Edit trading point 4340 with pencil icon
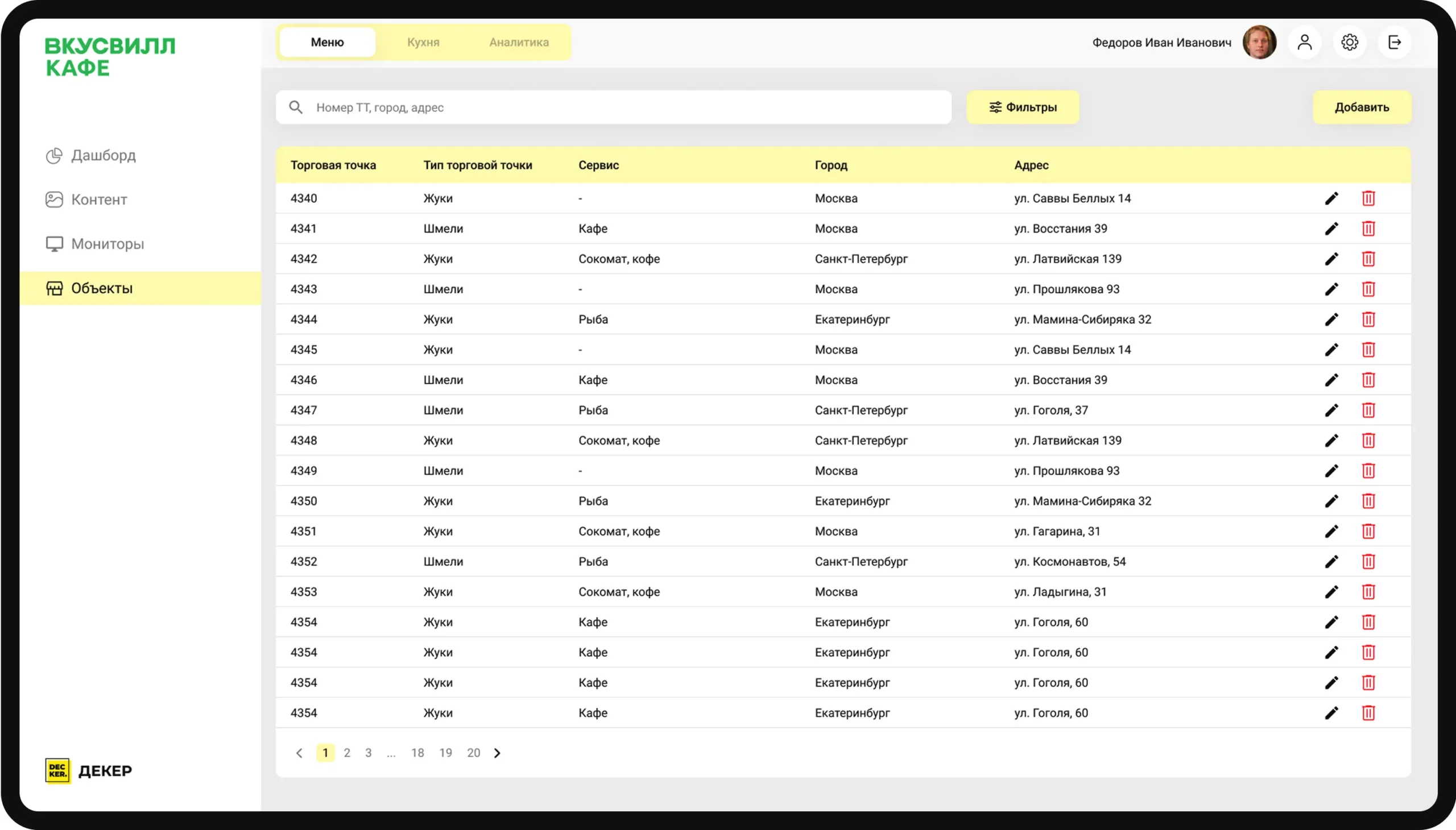The height and width of the screenshot is (830, 1456). 1331,198
